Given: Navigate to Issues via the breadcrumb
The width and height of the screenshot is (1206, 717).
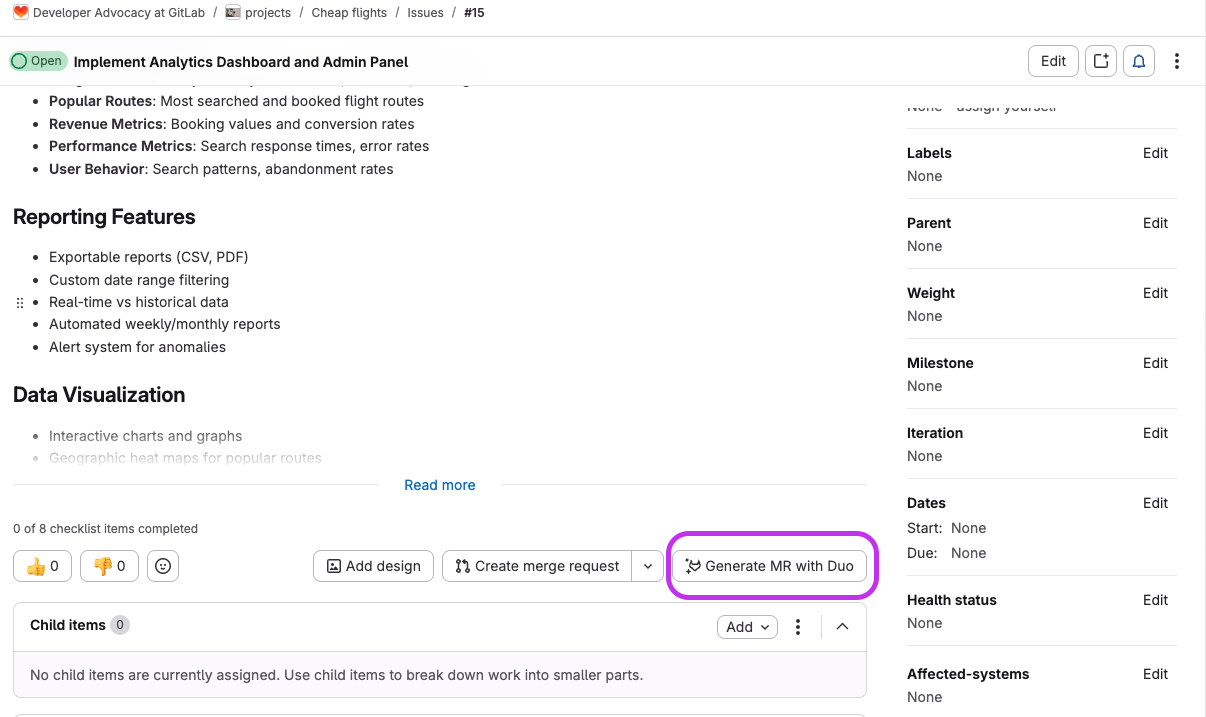Looking at the screenshot, I should point(425,12).
